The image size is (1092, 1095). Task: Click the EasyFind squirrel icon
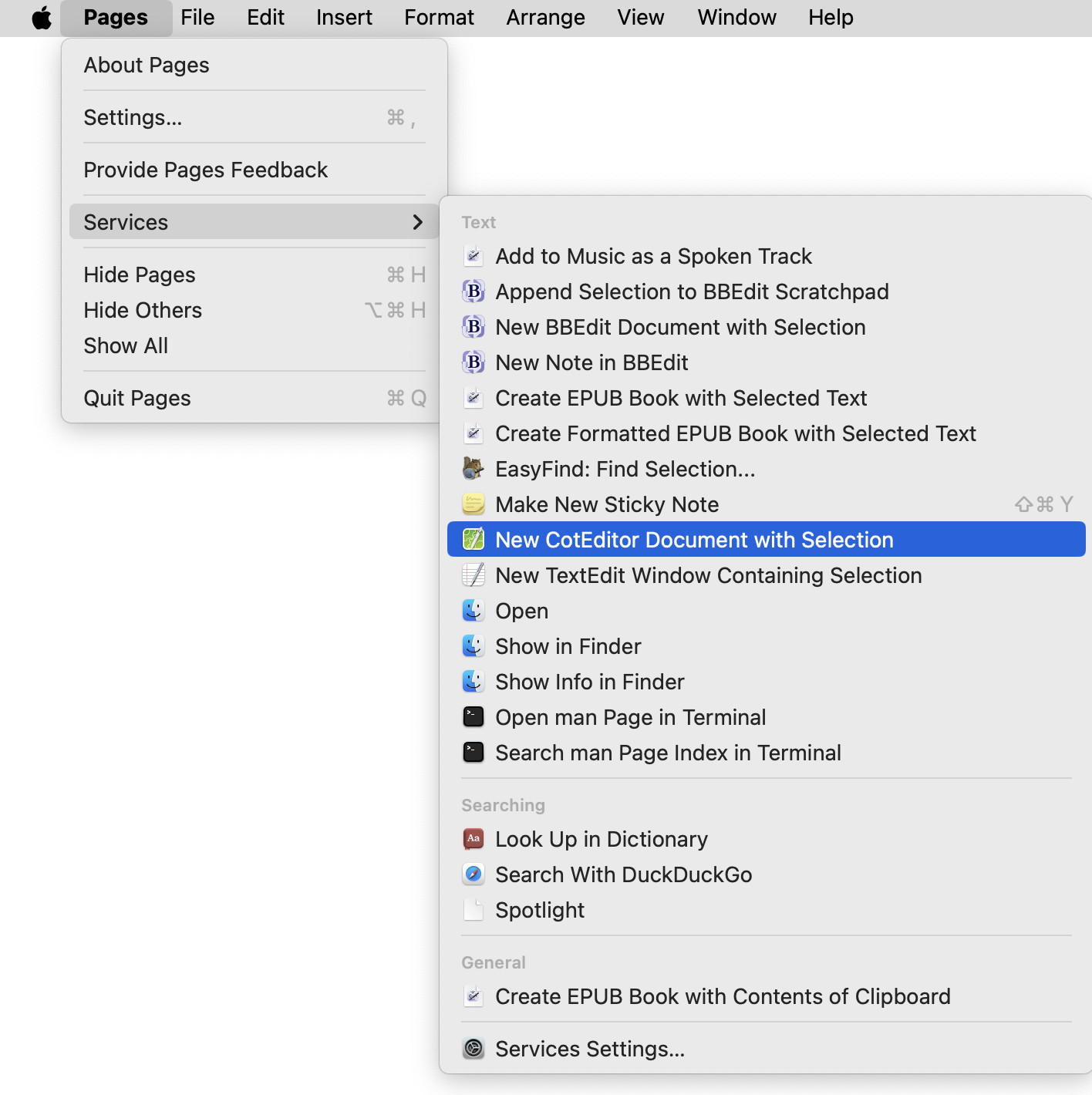click(474, 469)
